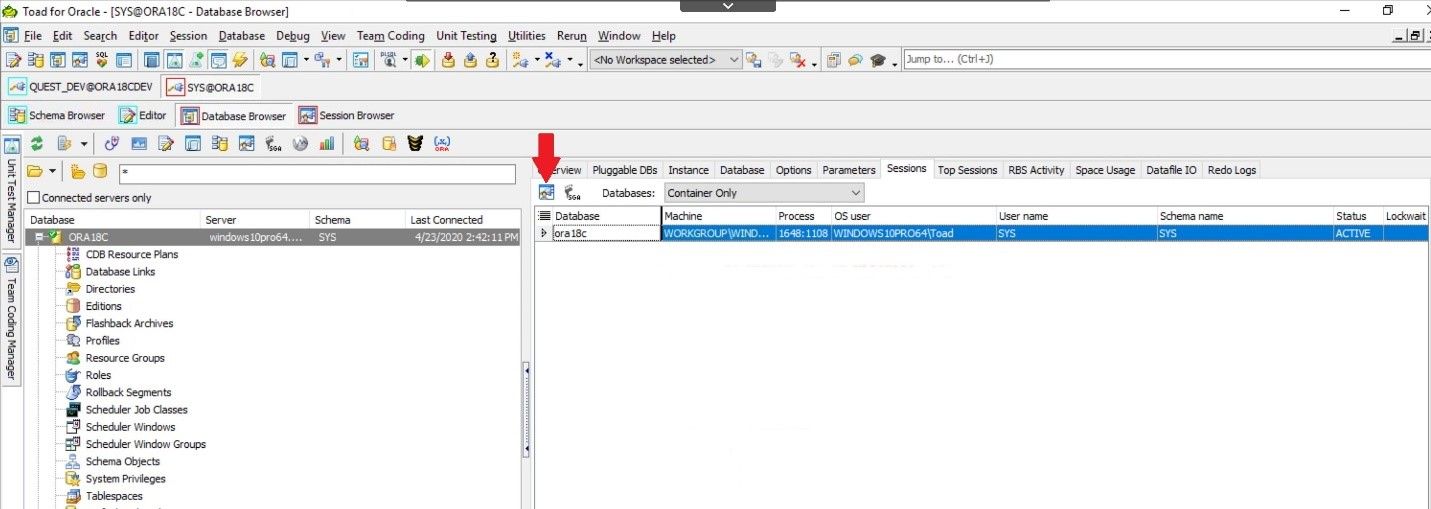Switch to the Space Usage tab
1431x509 pixels.
pyautogui.click(x=1105, y=170)
